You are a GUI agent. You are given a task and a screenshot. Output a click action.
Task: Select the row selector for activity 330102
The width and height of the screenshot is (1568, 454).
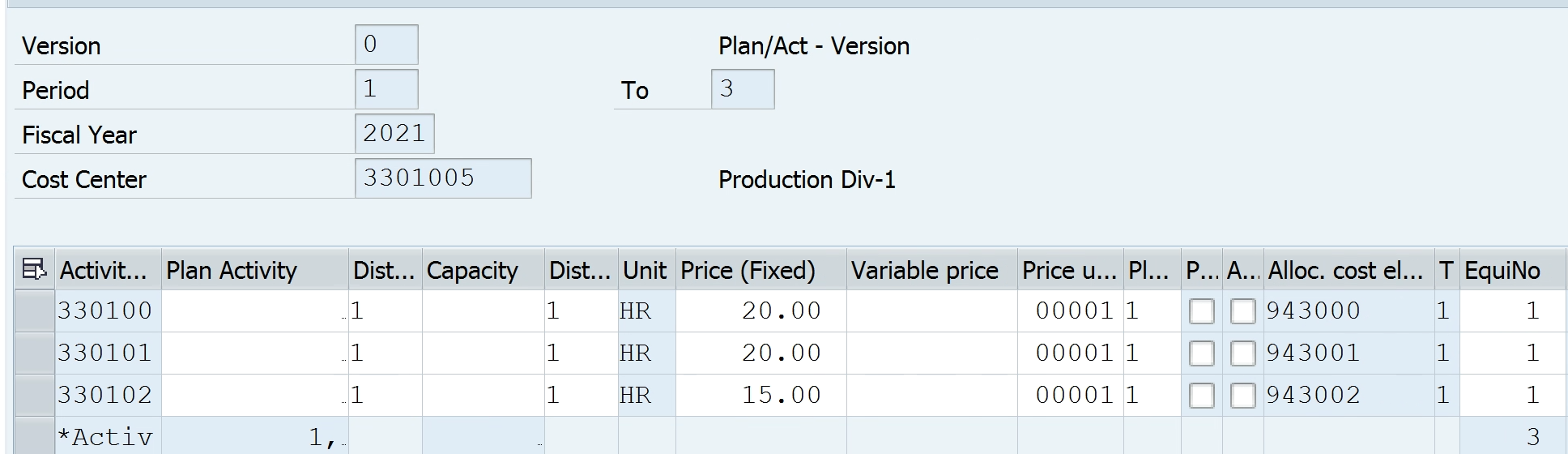(35, 396)
